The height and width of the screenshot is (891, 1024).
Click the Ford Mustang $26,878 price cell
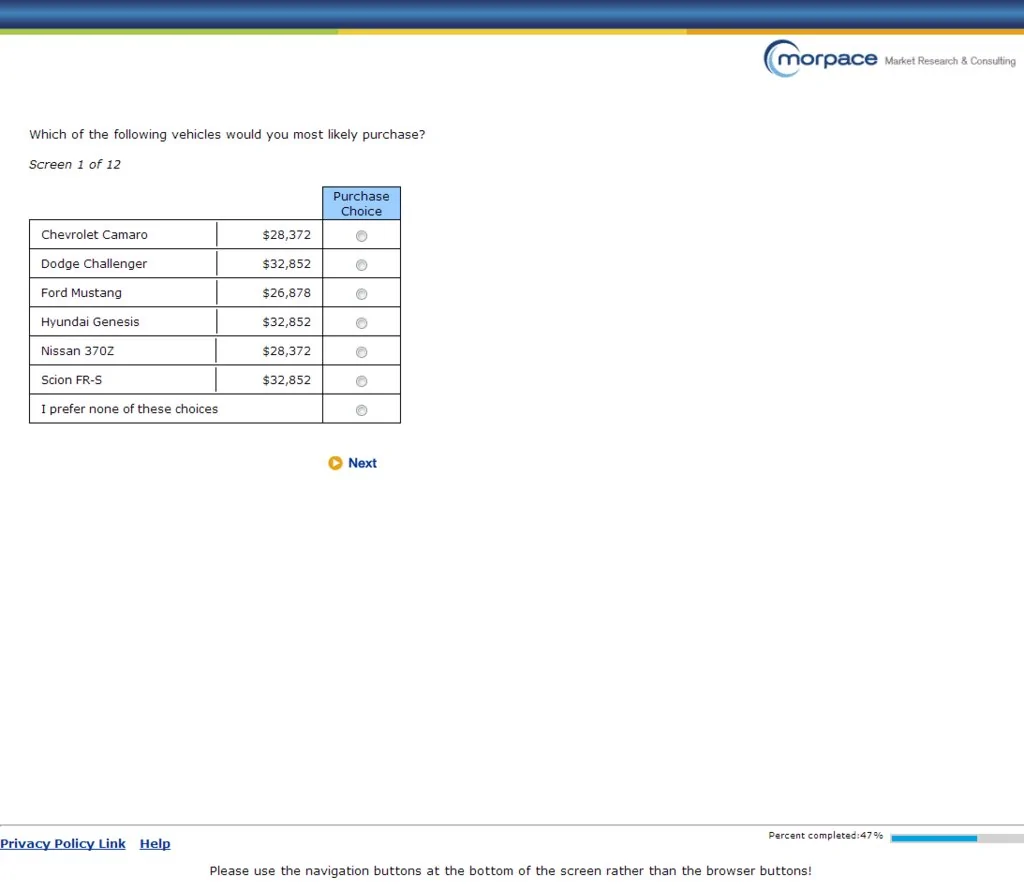point(269,293)
